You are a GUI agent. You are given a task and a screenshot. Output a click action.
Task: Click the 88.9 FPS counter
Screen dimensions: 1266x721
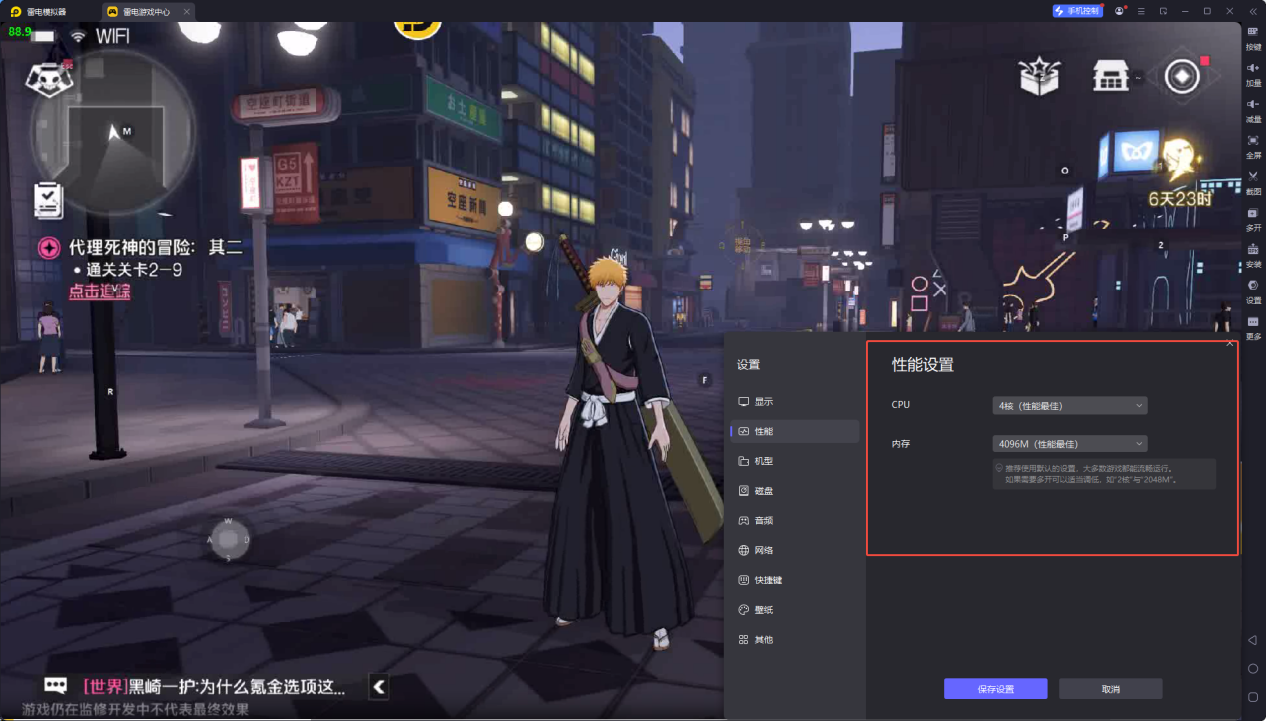click(20, 32)
